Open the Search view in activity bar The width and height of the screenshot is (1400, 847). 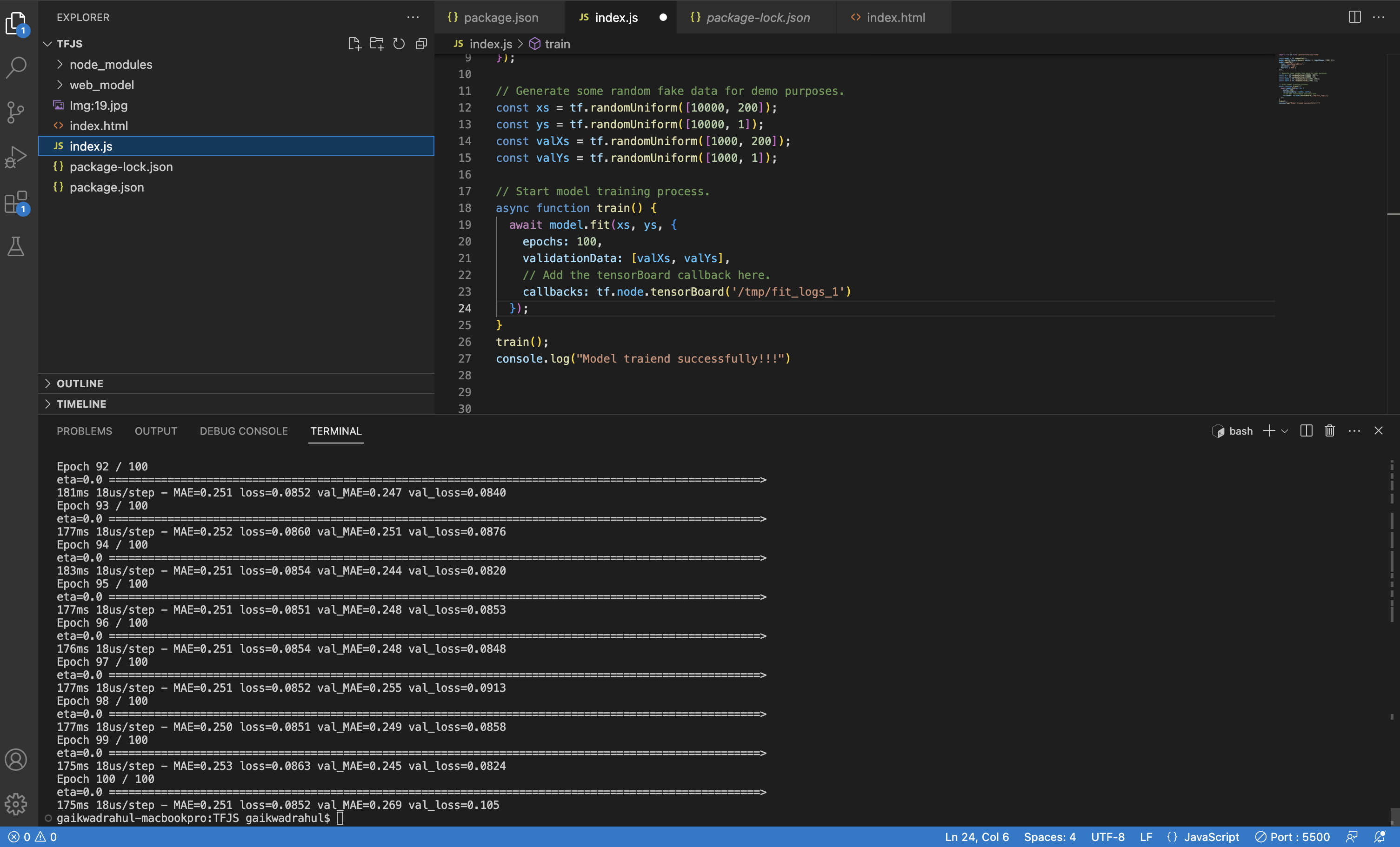coord(15,67)
